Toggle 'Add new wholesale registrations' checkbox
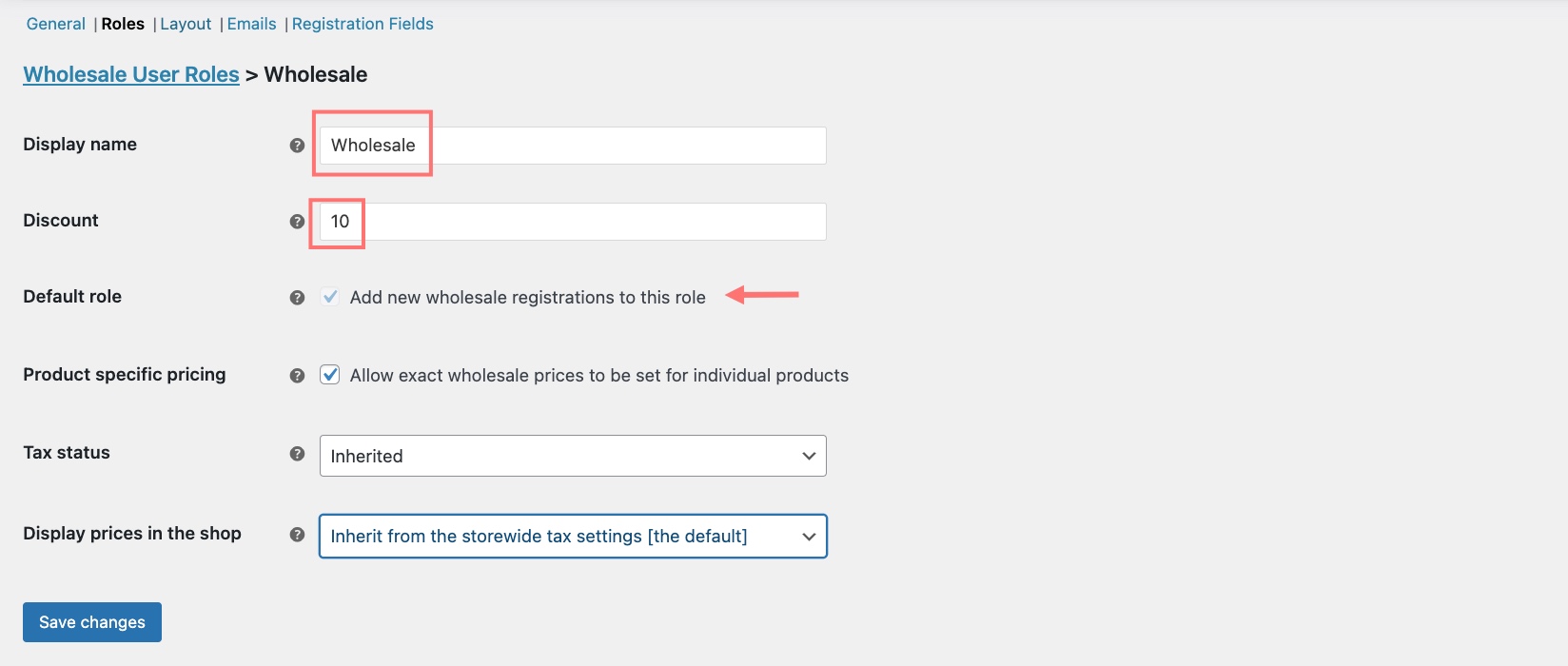This screenshot has height=666, width=1568. point(330,297)
